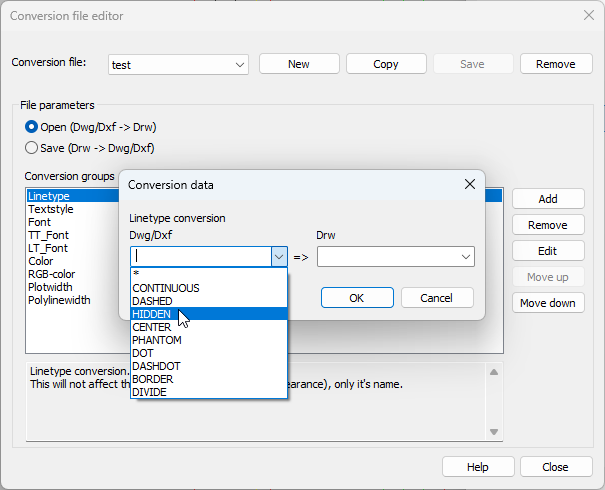
Task: Click the Copy button
Action: click(385, 64)
